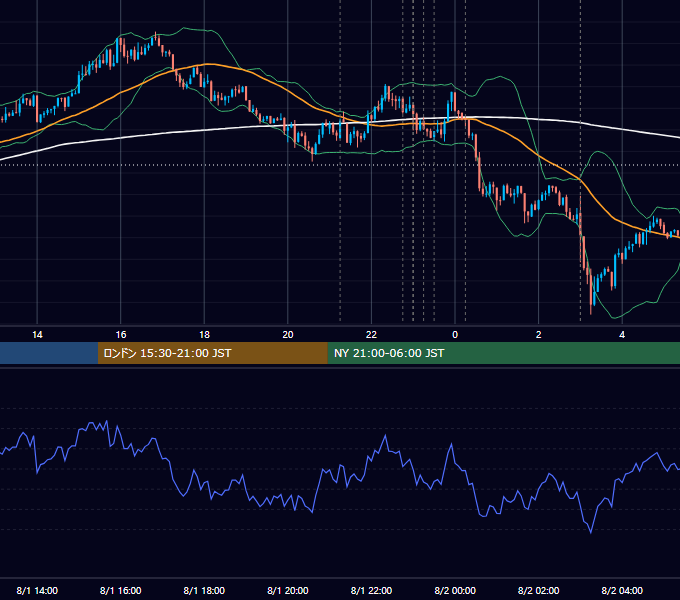This screenshot has height=600, width=680.
Task: Click the 8/1 14:00 label on oscillator axis
Action: click(37, 590)
